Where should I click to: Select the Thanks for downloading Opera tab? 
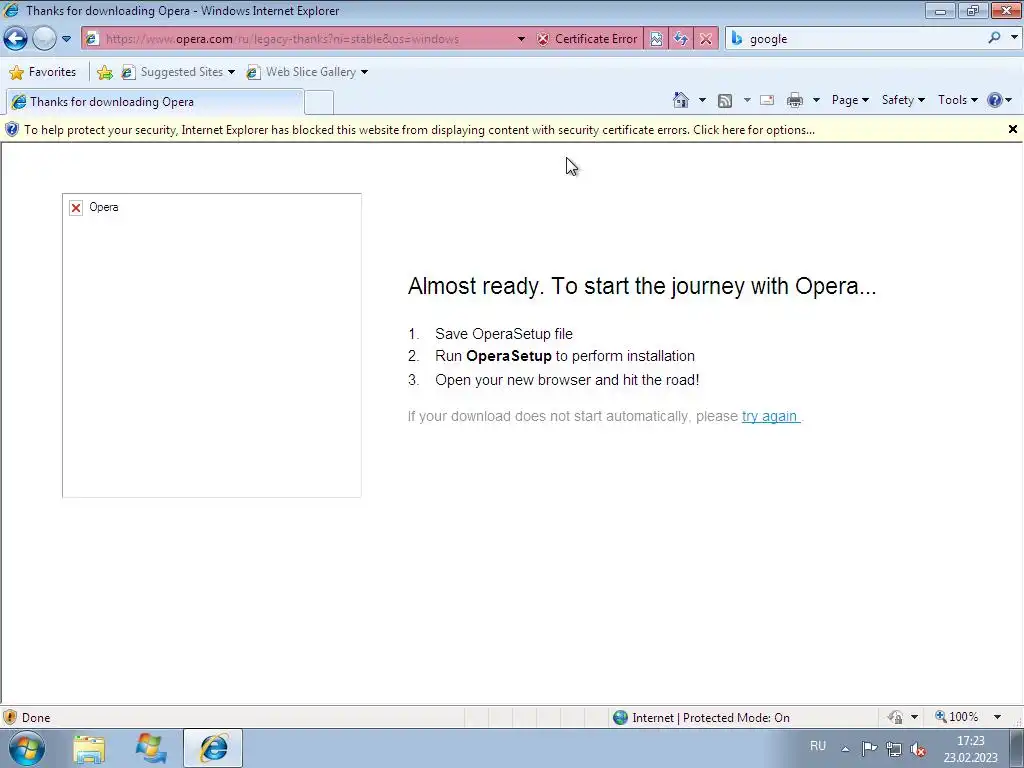(154, 102)
